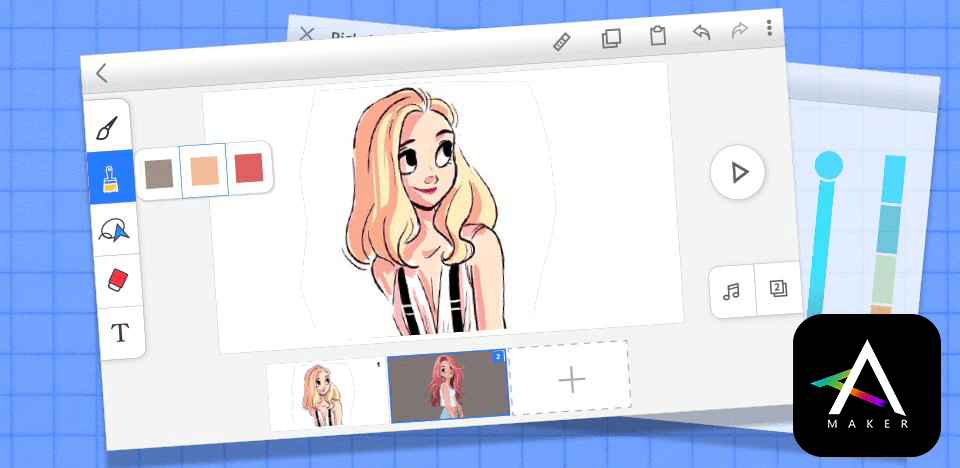This screenshot has height=468, width=960.
Task: Play the animation
Action: (x=738, y=173)
